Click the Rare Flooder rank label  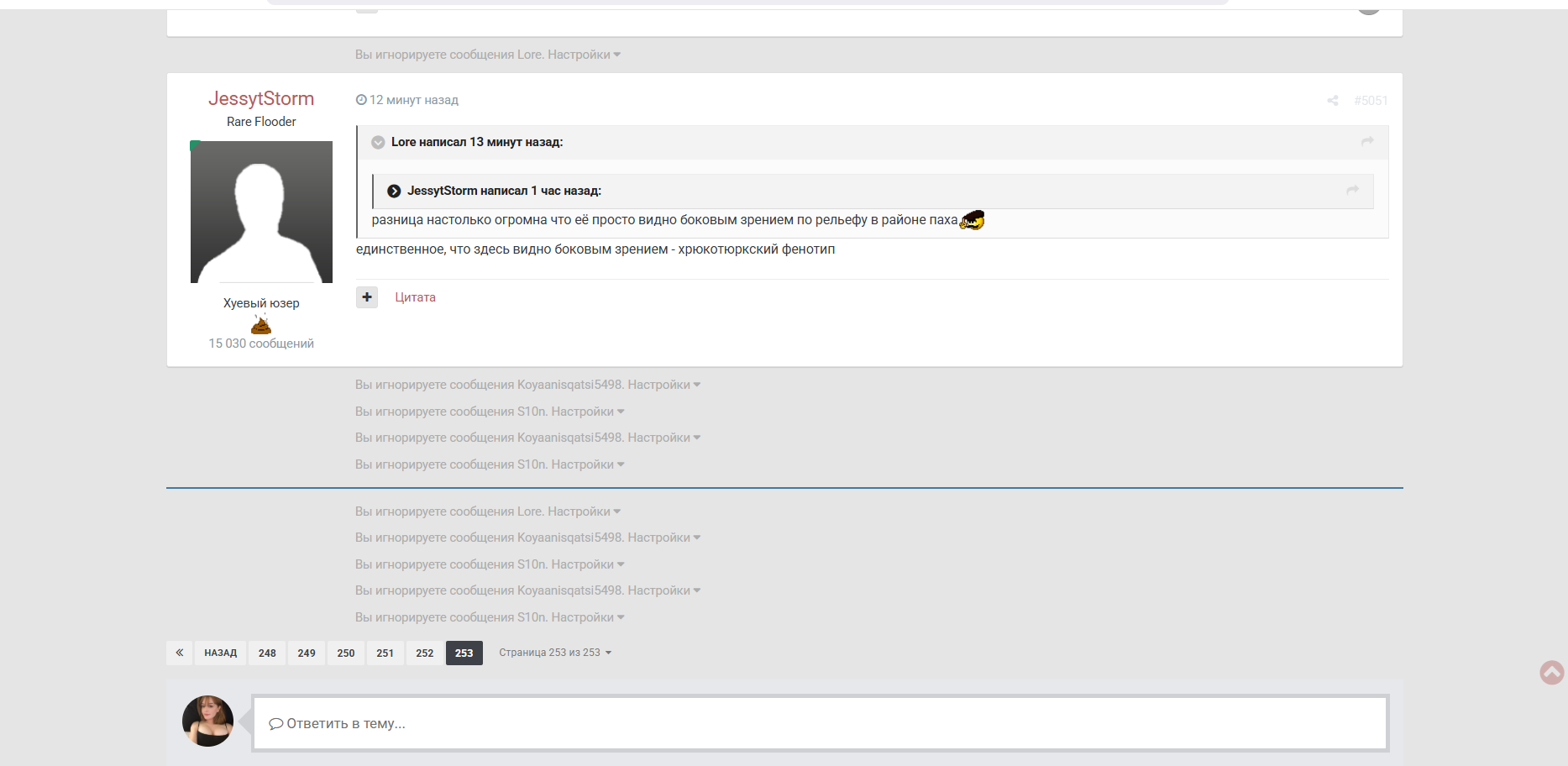pos(261,122)
